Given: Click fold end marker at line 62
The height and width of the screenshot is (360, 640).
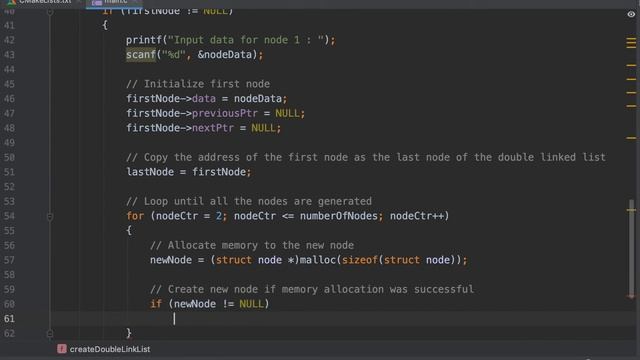Looking at the screenshot, I should coord(50,334).
